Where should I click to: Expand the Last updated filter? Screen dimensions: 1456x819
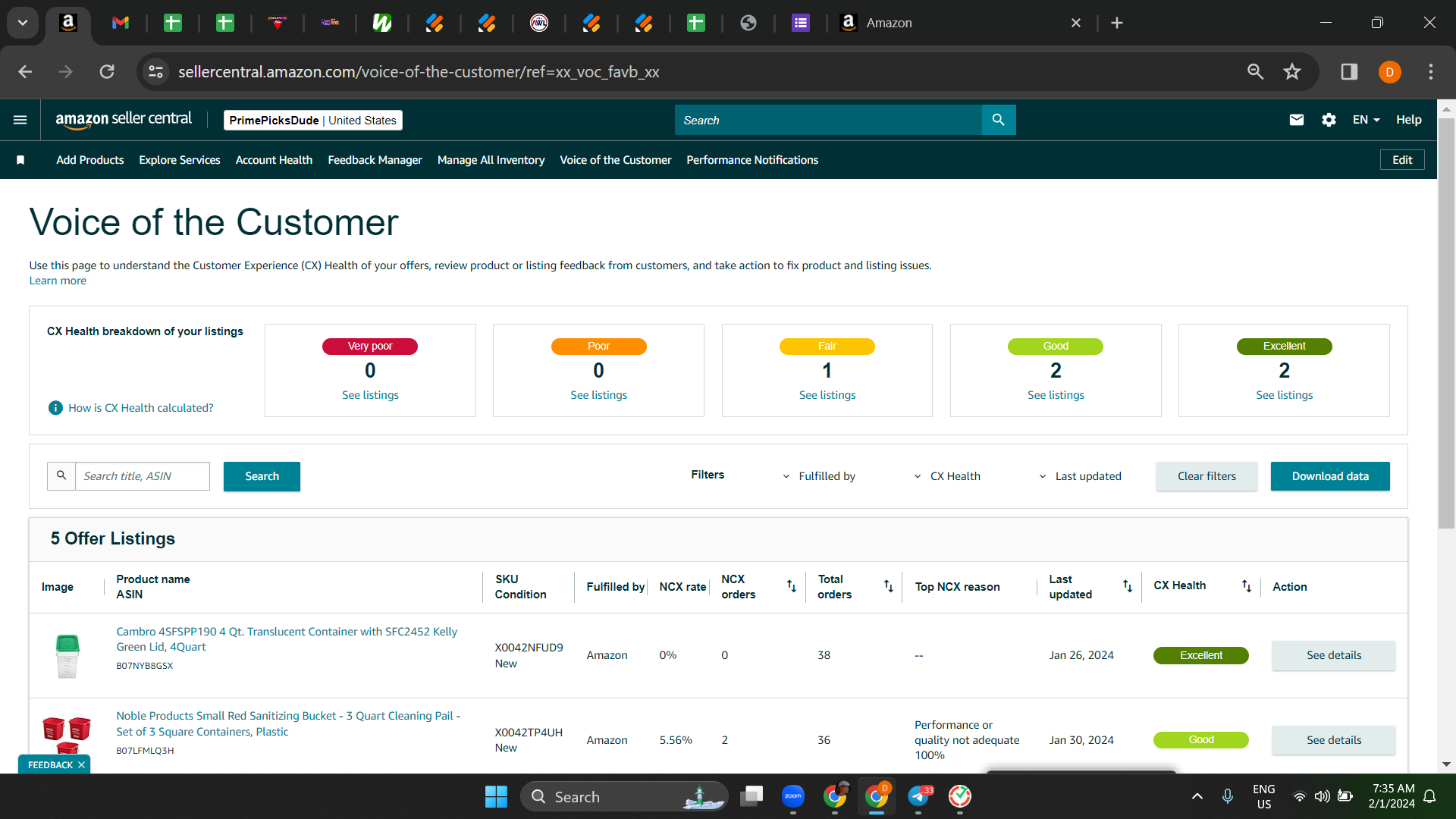pos(1080,476)
